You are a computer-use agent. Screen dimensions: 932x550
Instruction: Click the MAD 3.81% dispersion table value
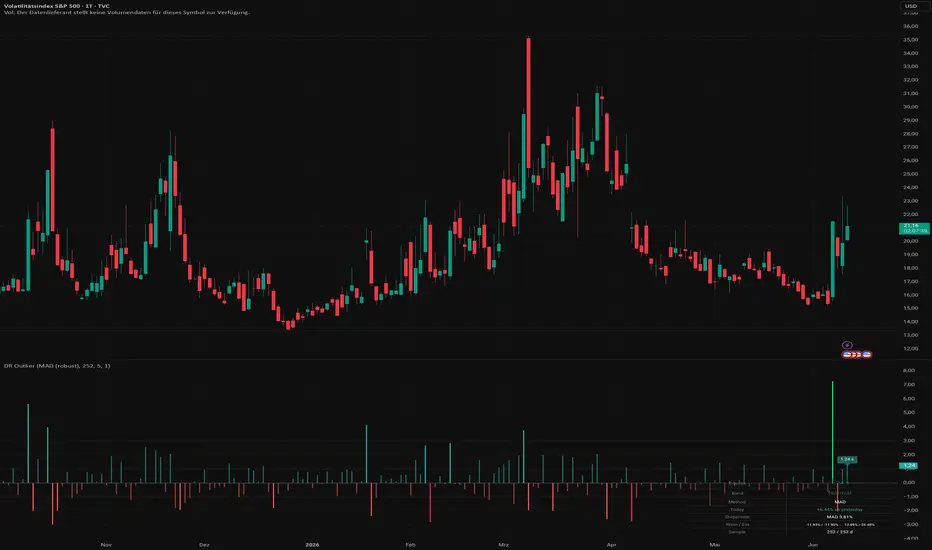pos(839,517)
